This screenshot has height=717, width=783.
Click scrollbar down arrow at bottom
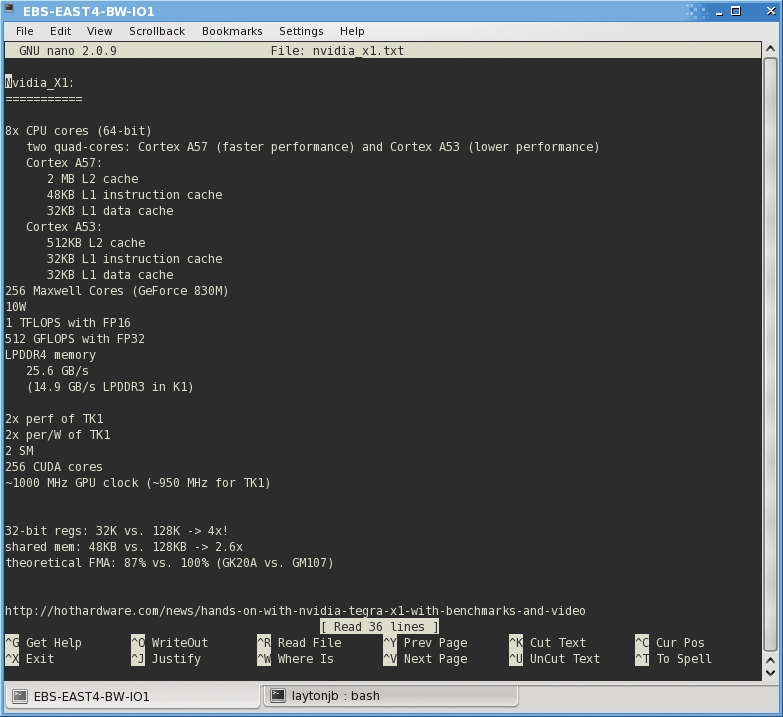[x=770, y=673]
